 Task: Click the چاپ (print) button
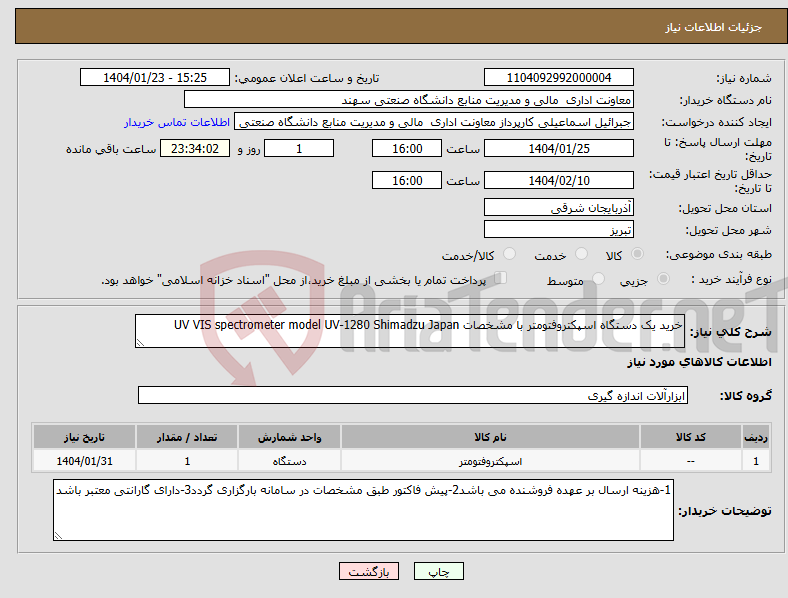coord(439,571)
